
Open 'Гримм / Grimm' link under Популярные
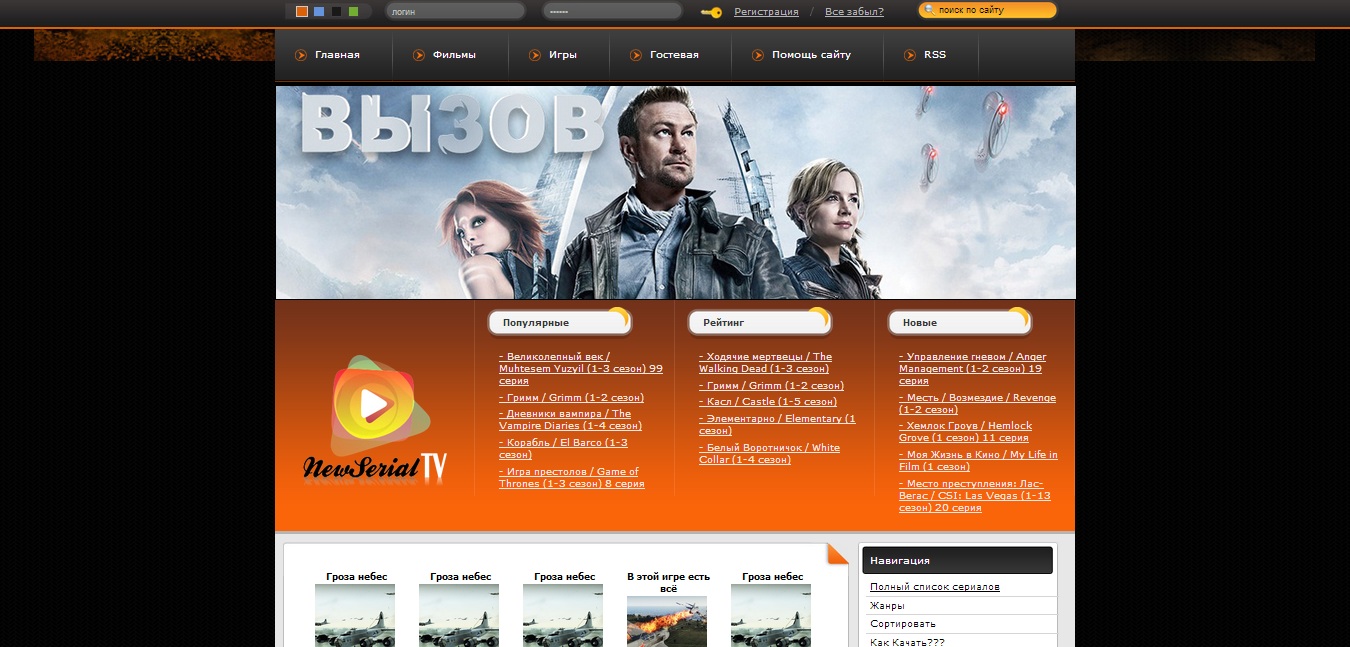coord(571,397)
